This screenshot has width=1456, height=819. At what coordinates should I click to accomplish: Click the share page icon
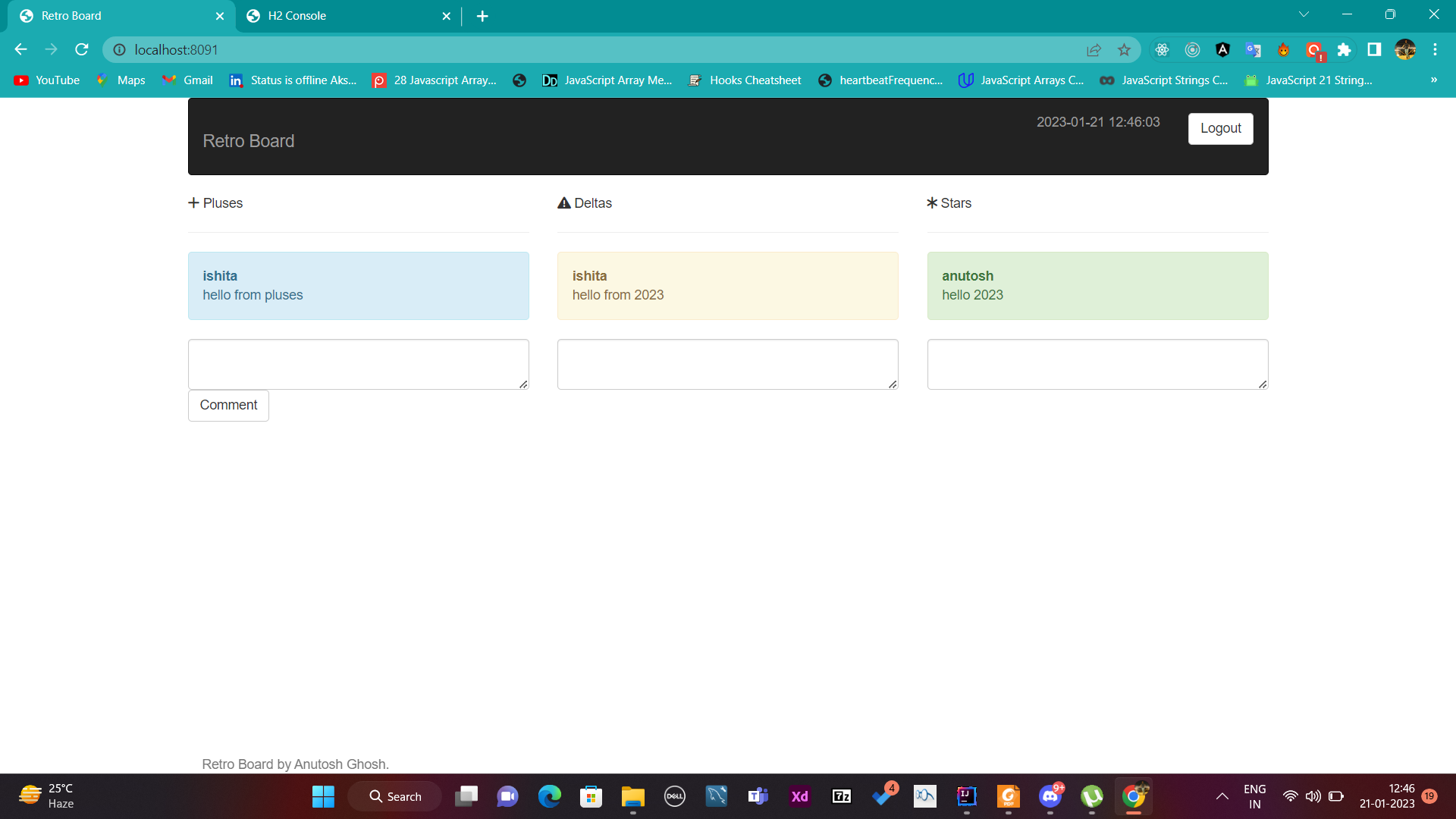(1094, 50)
